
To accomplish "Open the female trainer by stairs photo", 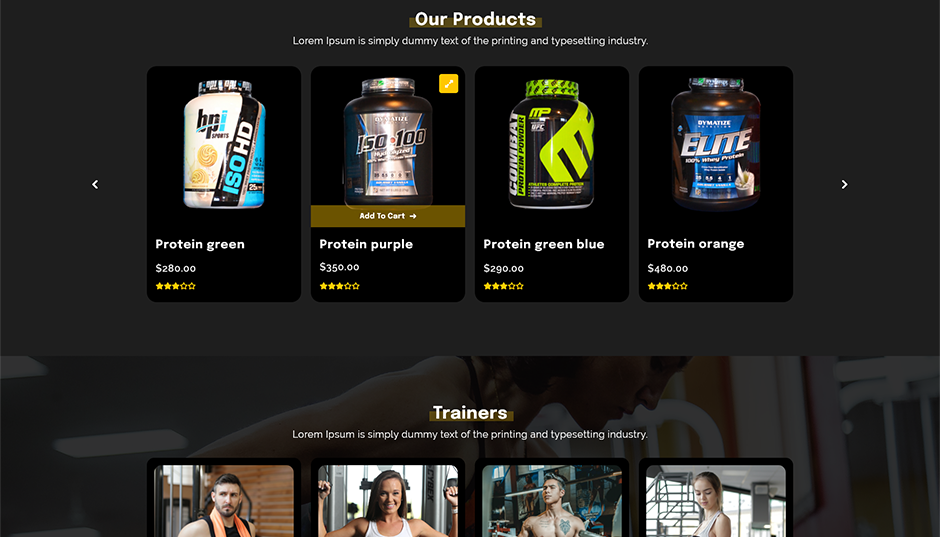I will [716, 501].
